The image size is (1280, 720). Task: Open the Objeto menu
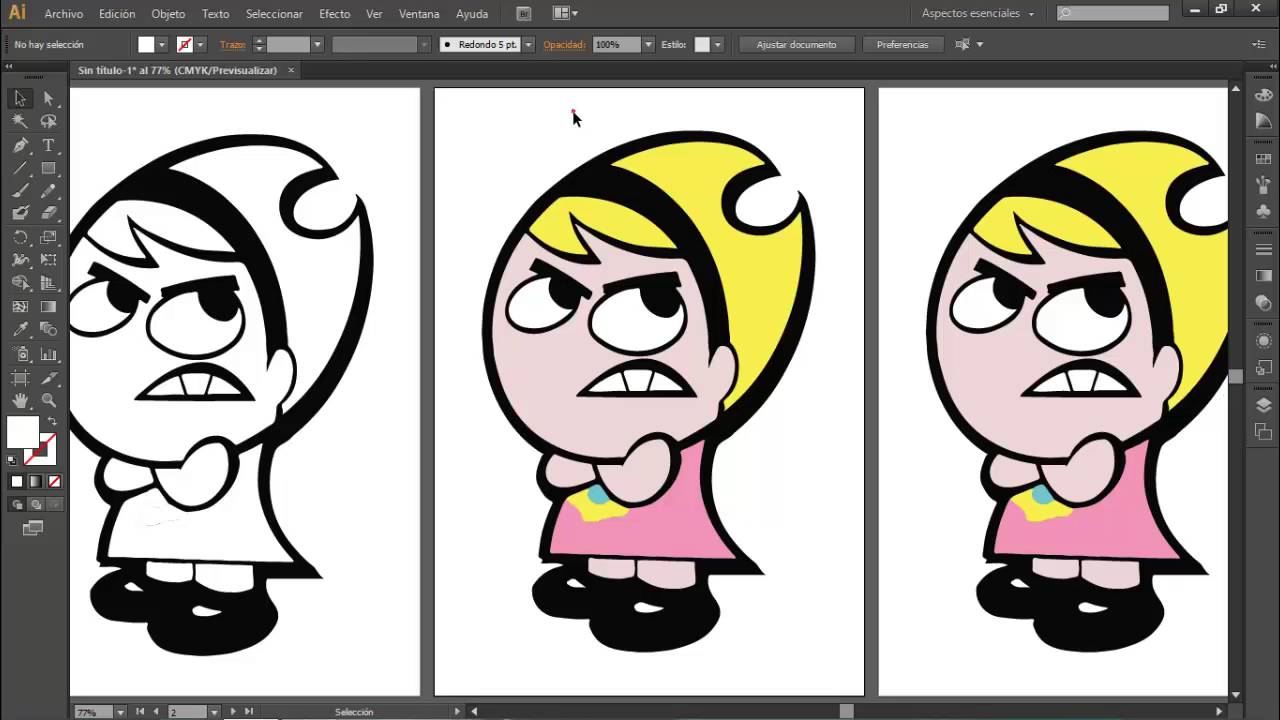coord(168,14)
